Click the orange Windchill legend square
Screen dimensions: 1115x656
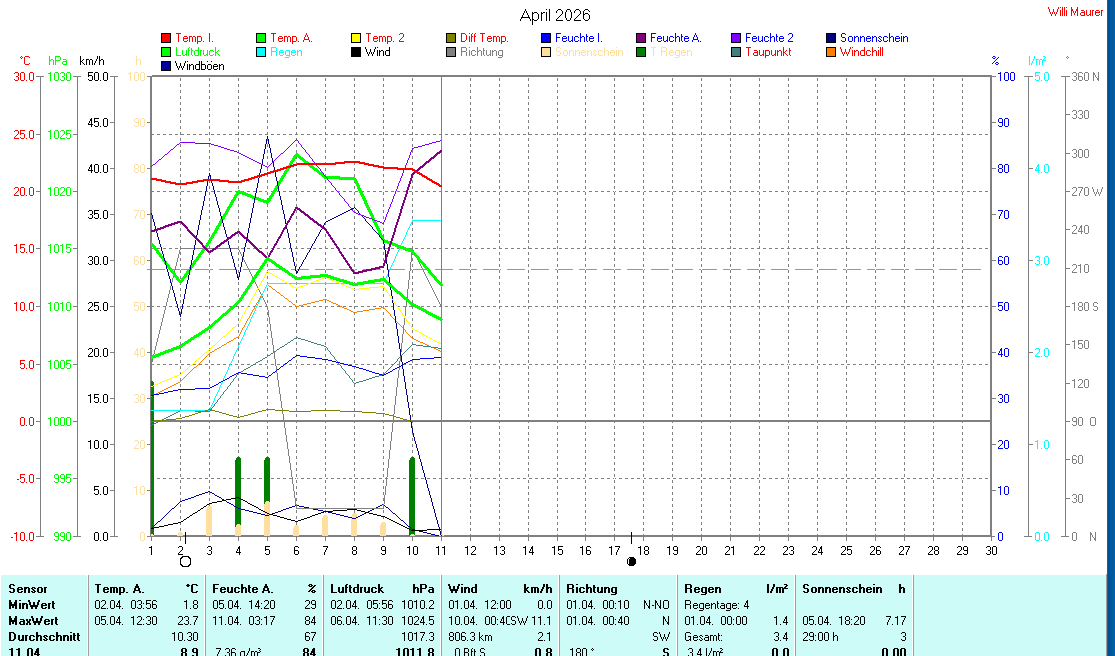pos(831,52)
